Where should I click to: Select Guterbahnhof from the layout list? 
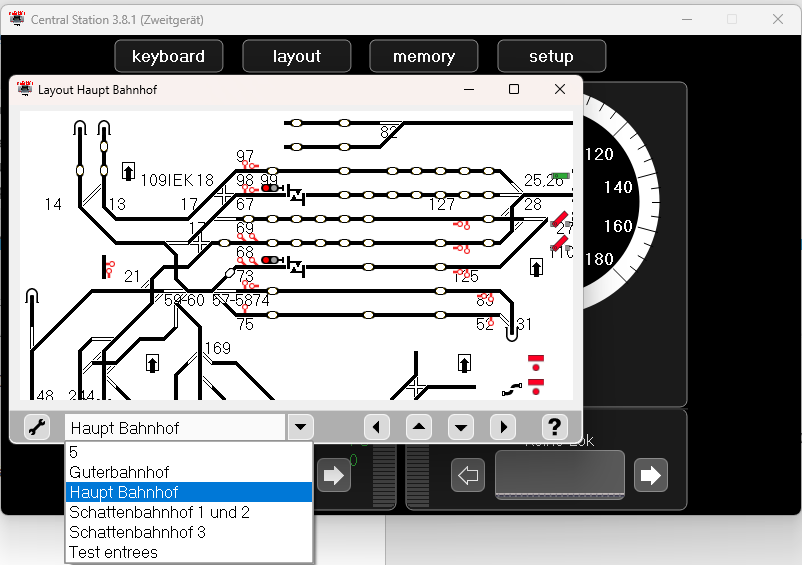point(119,472)
